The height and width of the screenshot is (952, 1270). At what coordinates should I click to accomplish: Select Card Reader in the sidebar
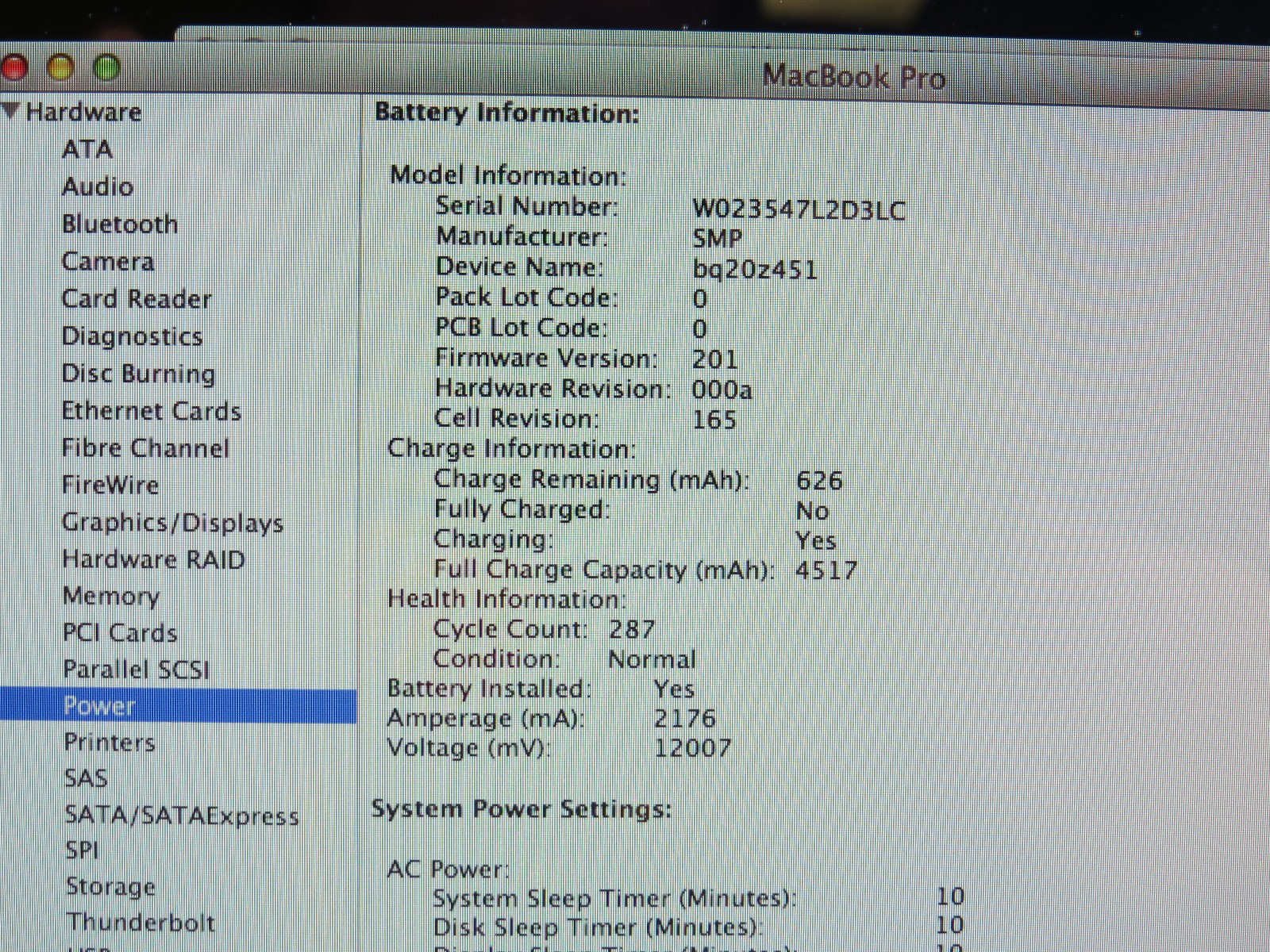(137, 298)
